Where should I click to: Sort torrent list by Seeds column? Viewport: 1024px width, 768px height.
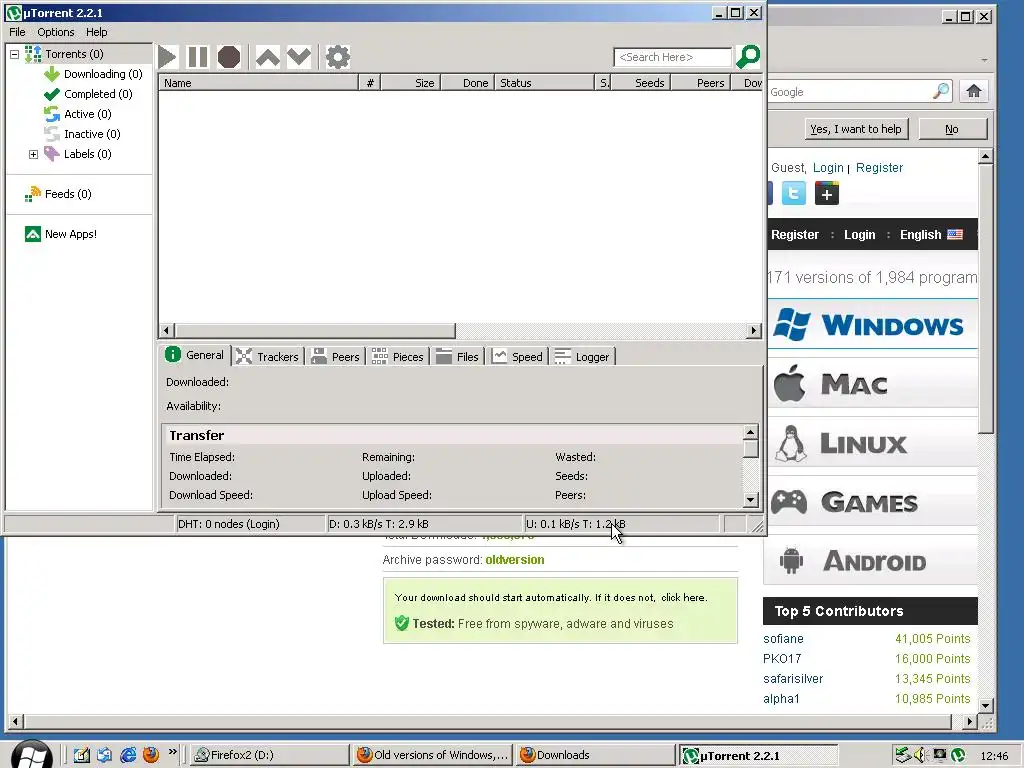[x=641, y=83]
